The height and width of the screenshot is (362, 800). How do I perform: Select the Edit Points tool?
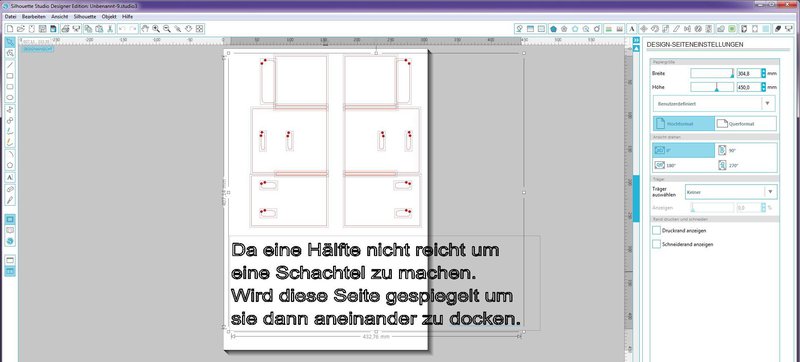point(10,53)
